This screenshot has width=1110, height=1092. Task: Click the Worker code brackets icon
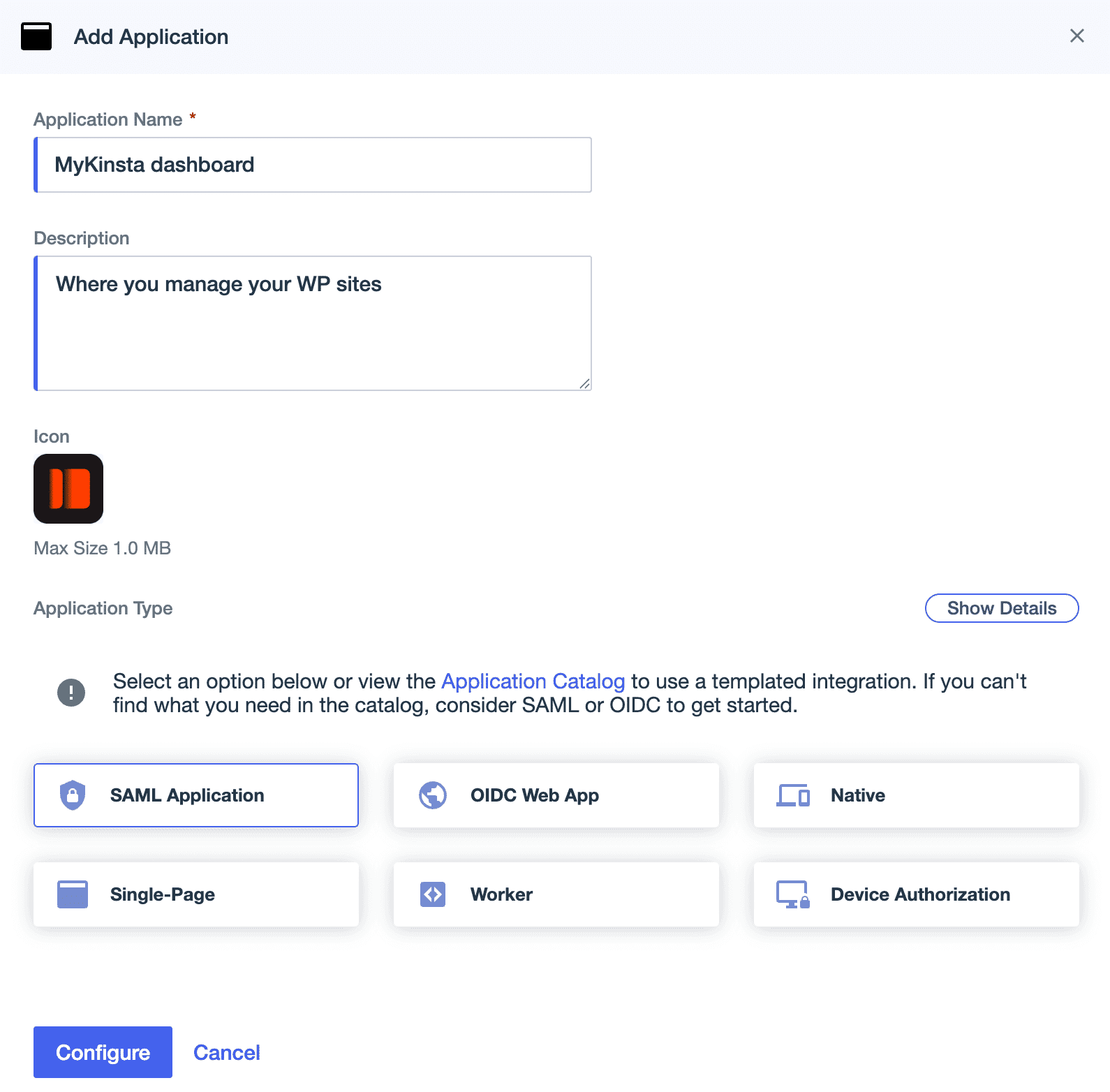pos(432,894)
